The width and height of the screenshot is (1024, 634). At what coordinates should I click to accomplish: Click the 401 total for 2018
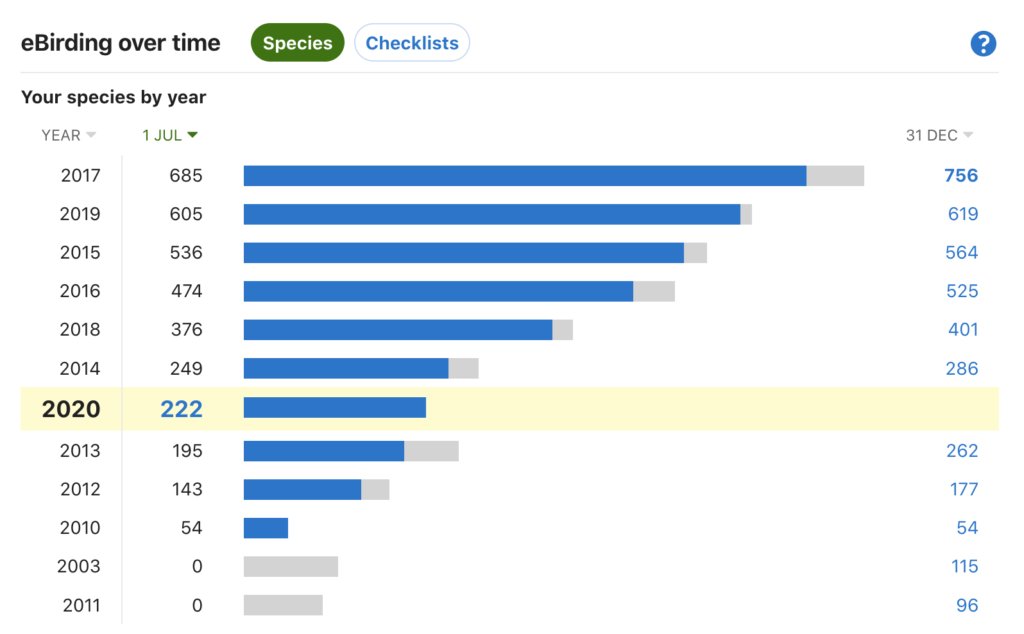pos(963,330)
